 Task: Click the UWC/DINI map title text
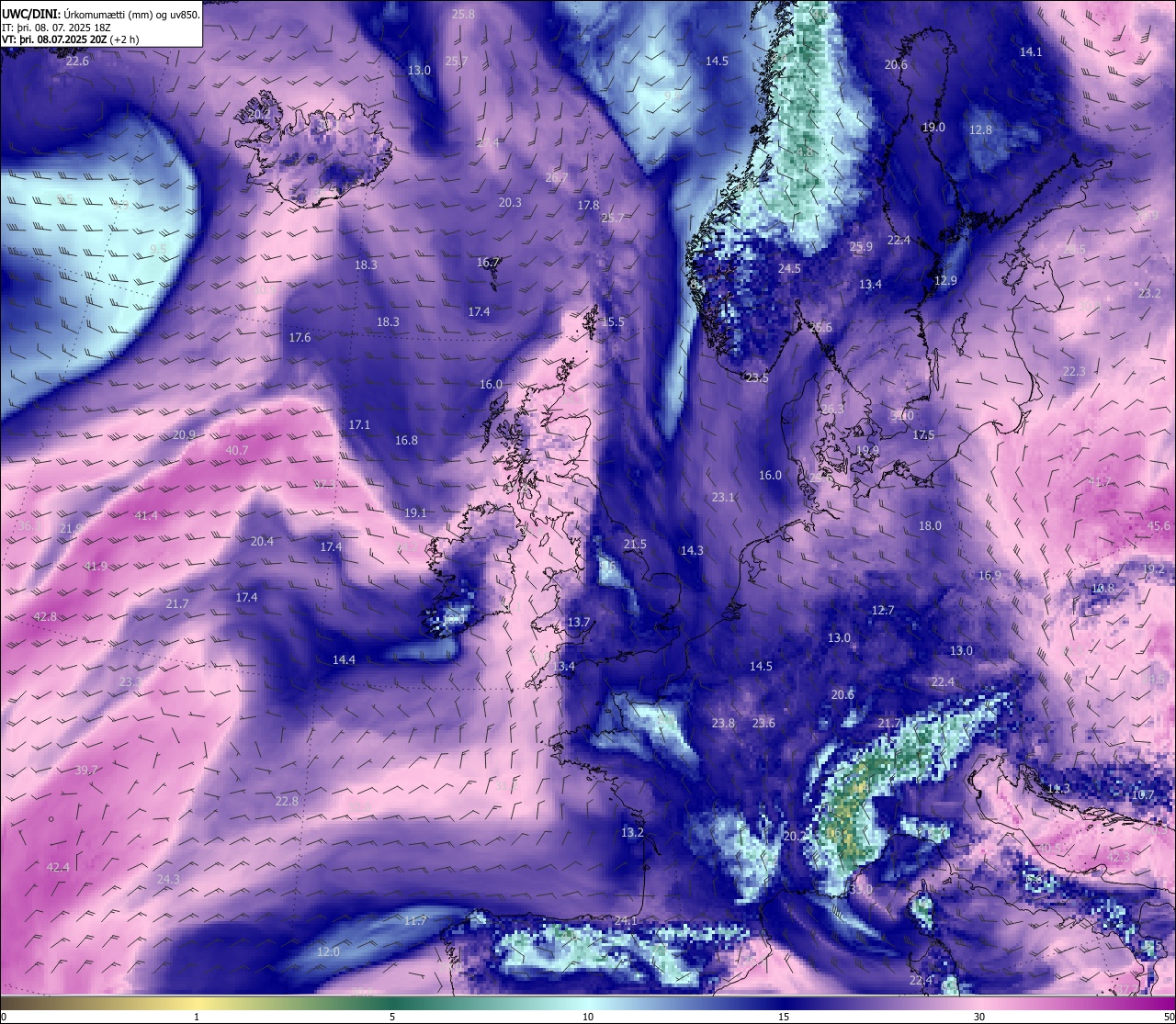[101, 15]
